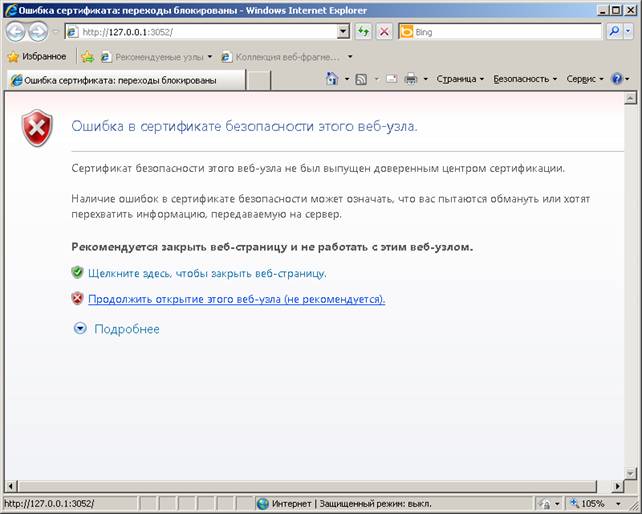Screen dimensions: 642x514
Task: Click the Bing search magnifier icon
Action: [x=614, y=32]
